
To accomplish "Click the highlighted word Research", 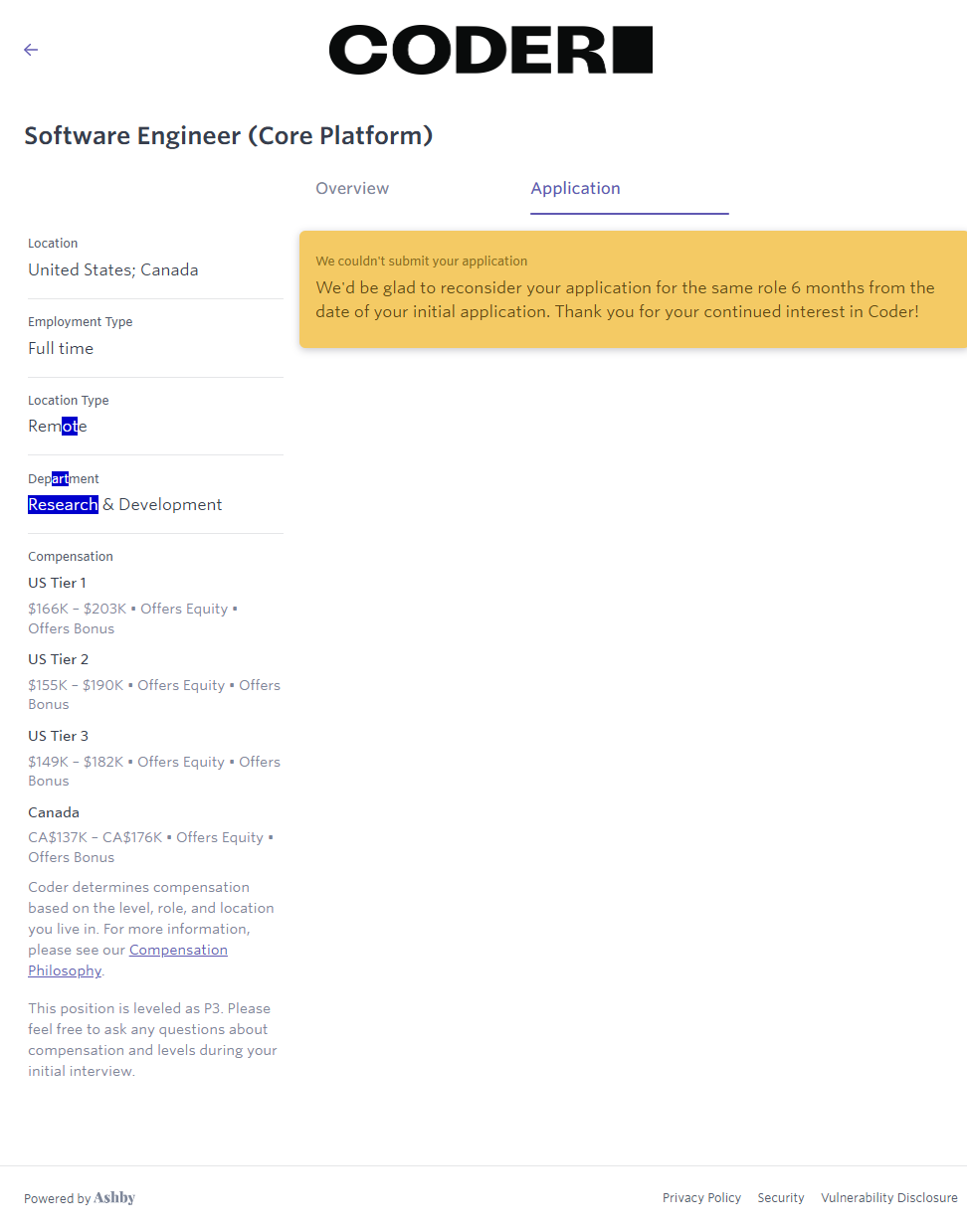I will coord(63,505).
